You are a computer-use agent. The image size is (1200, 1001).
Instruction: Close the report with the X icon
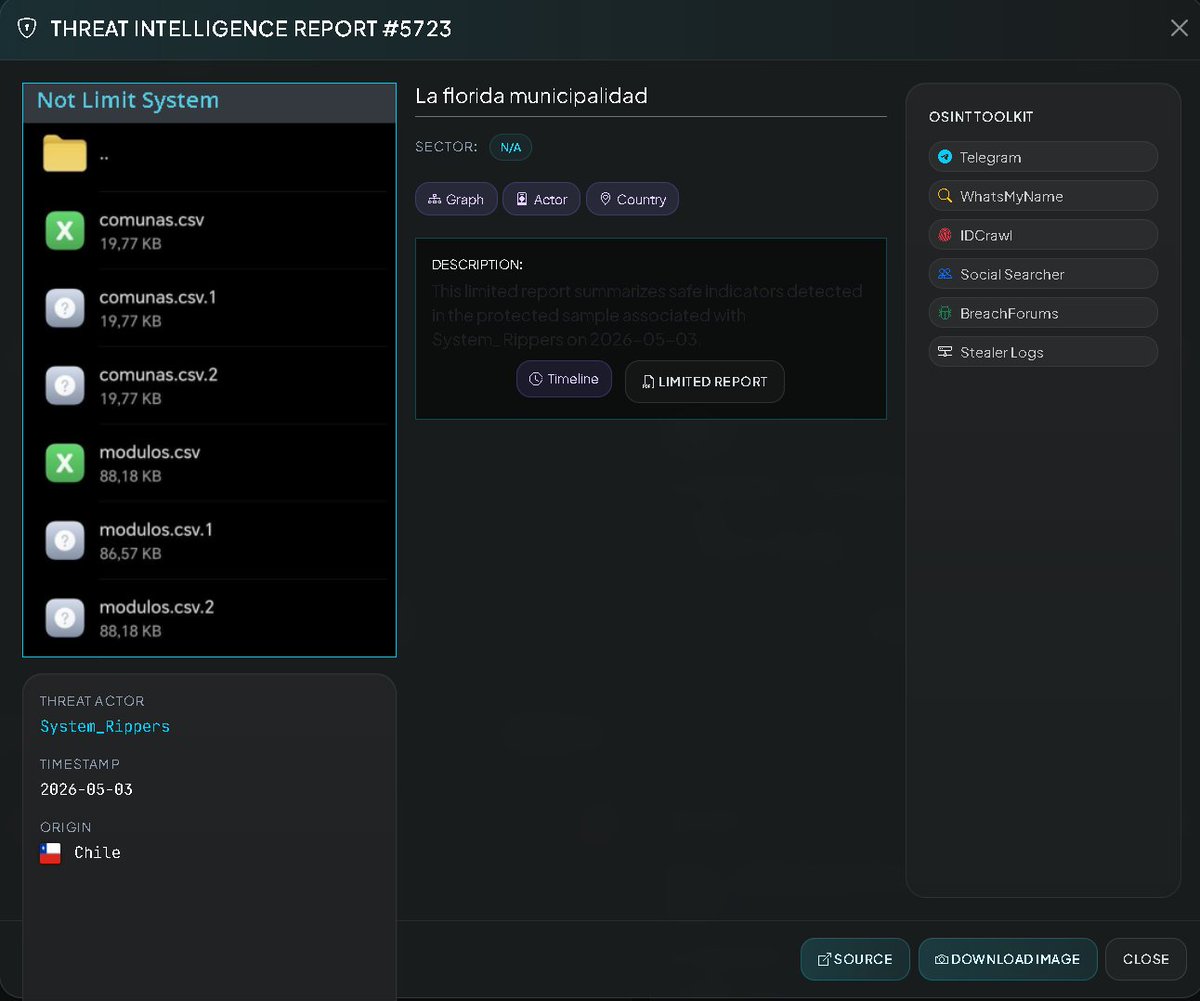1179,28
